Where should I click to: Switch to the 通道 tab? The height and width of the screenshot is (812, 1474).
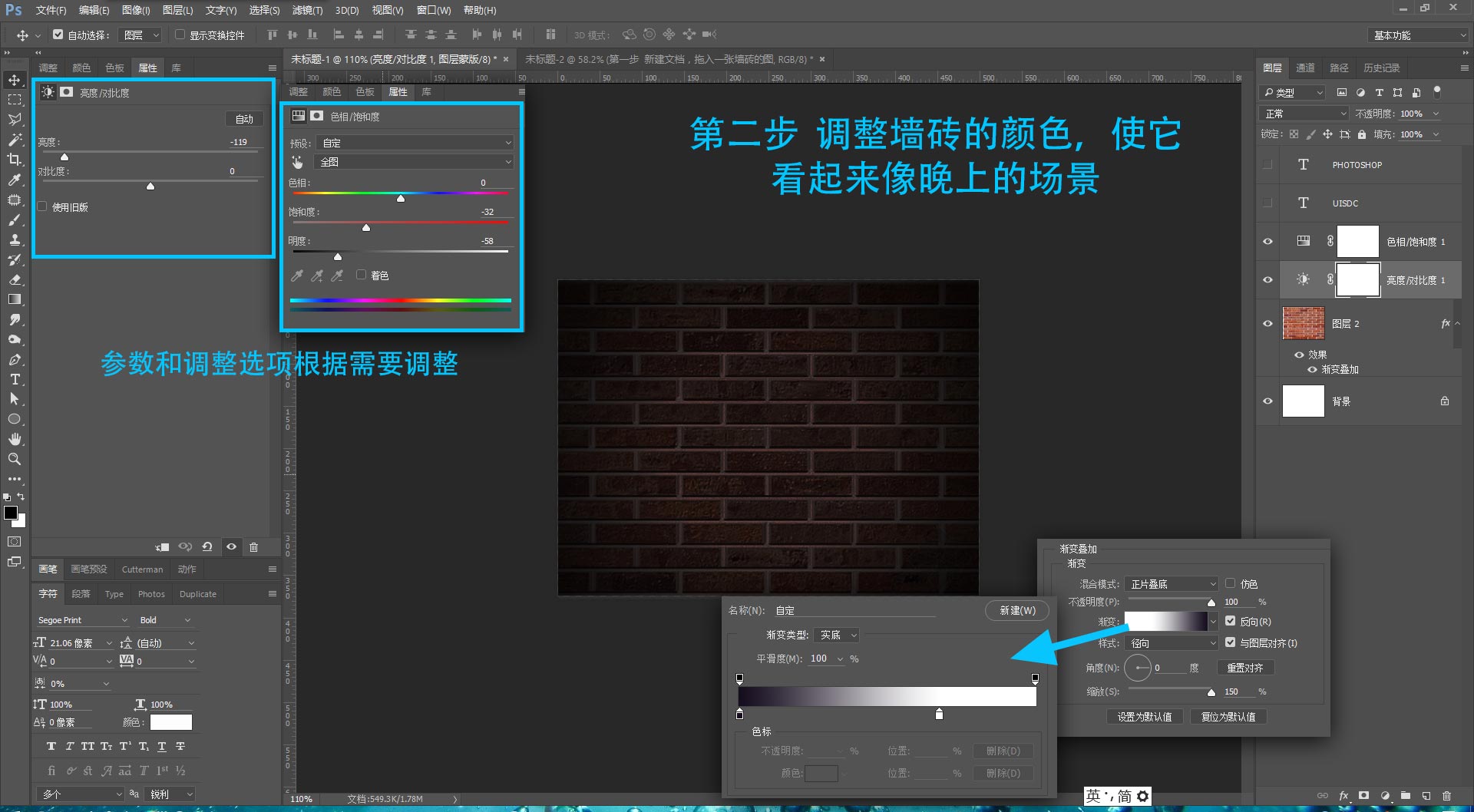[x=1305, y=68]
